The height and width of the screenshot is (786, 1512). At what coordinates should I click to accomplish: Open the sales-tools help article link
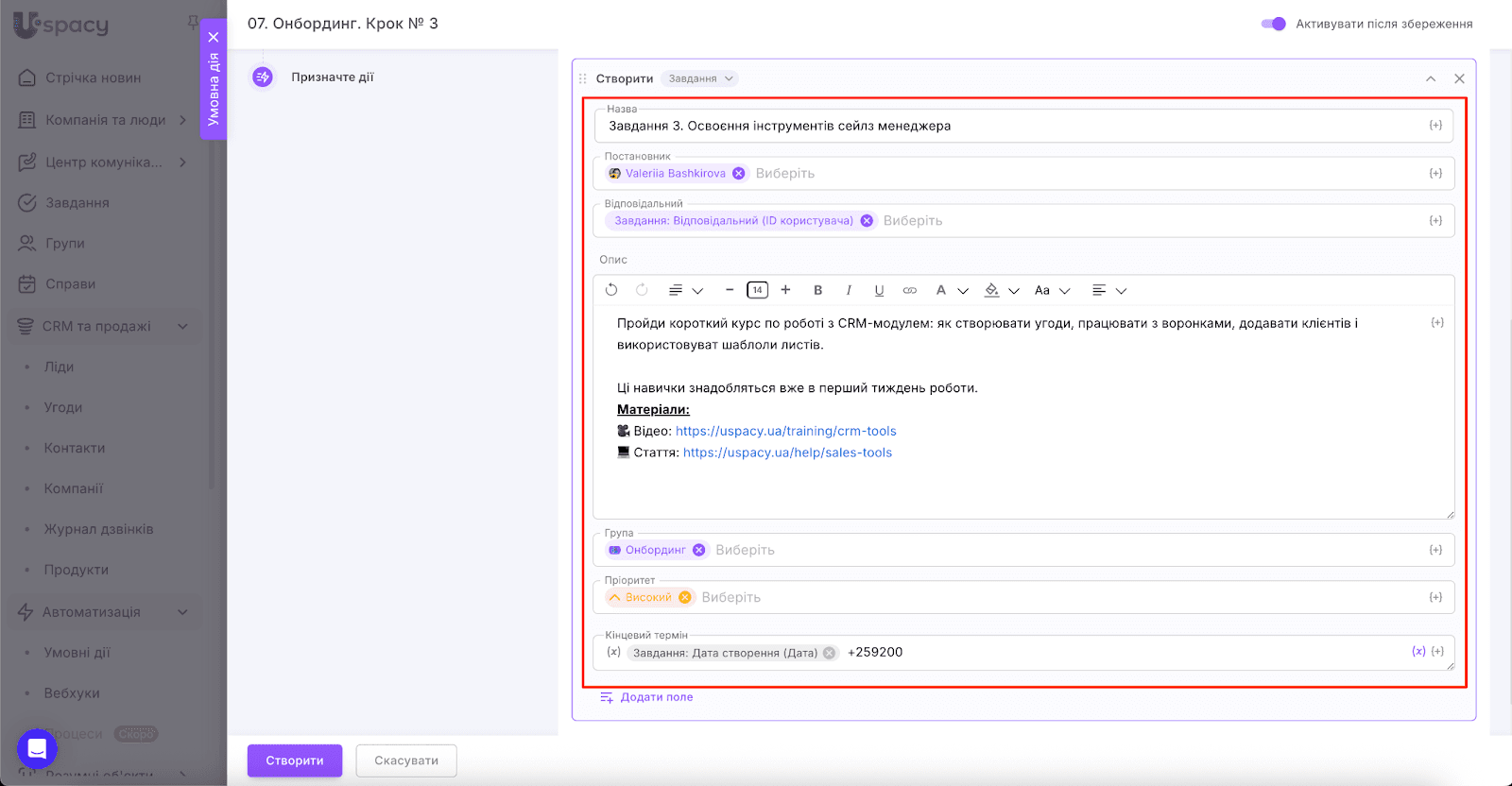787,453
